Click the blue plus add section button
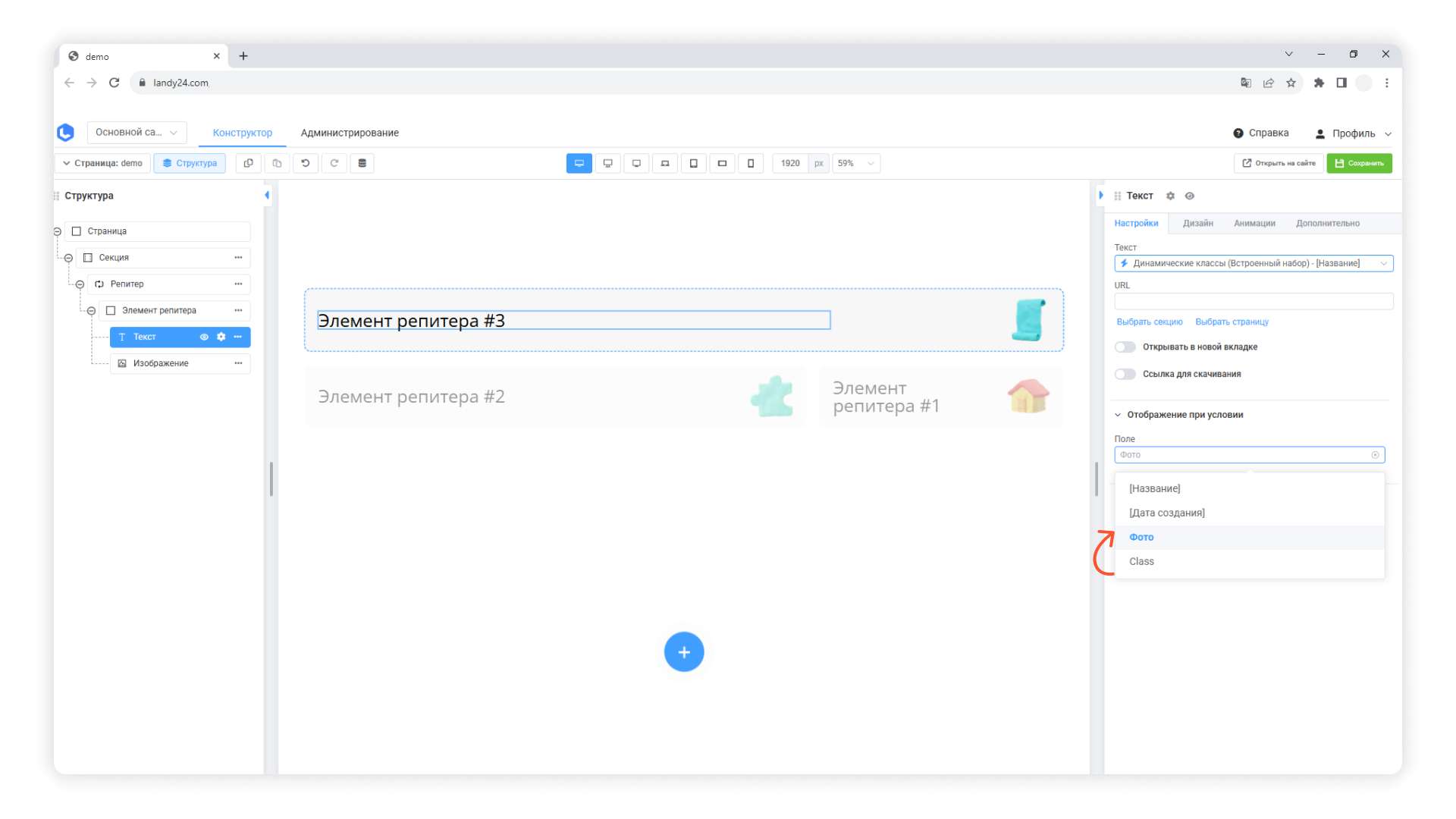This screenshot has width=1456, height=819. coord(683,652)
